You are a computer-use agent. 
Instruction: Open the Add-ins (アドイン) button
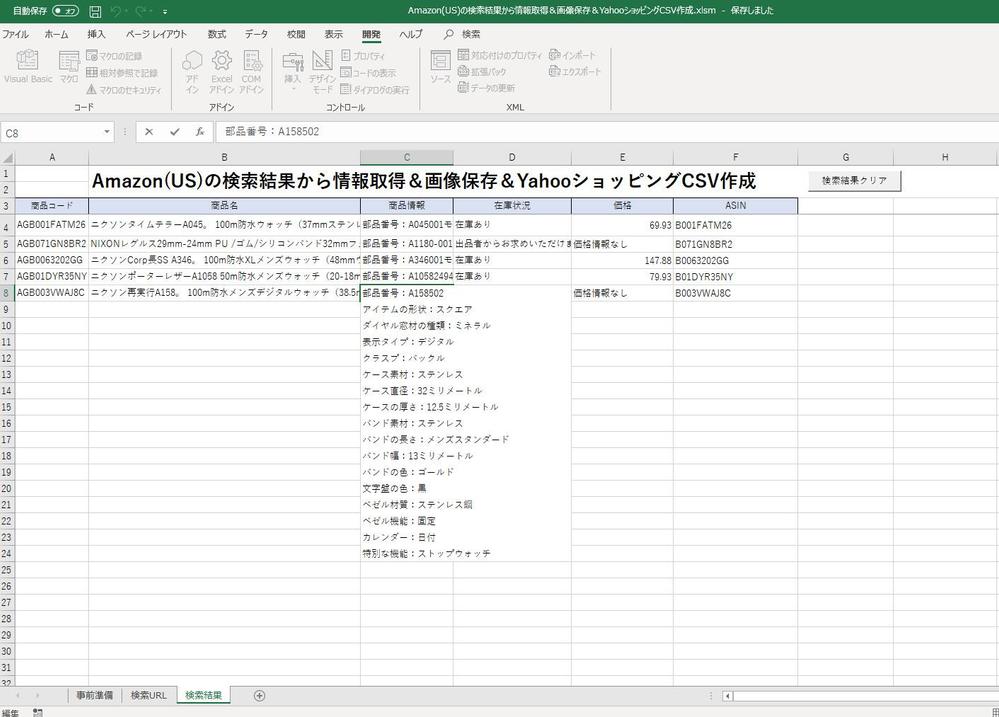coord(192,71)
